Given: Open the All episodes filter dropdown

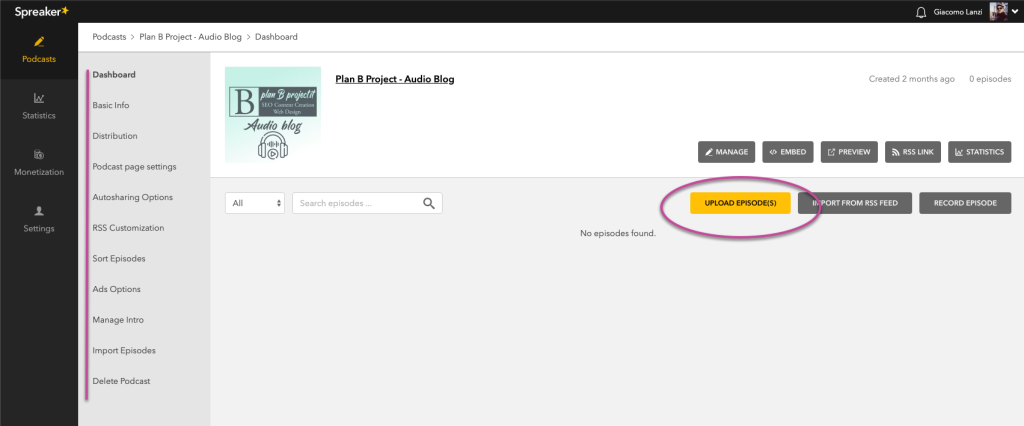Looking at the screenshot, I should coord(255,203).
